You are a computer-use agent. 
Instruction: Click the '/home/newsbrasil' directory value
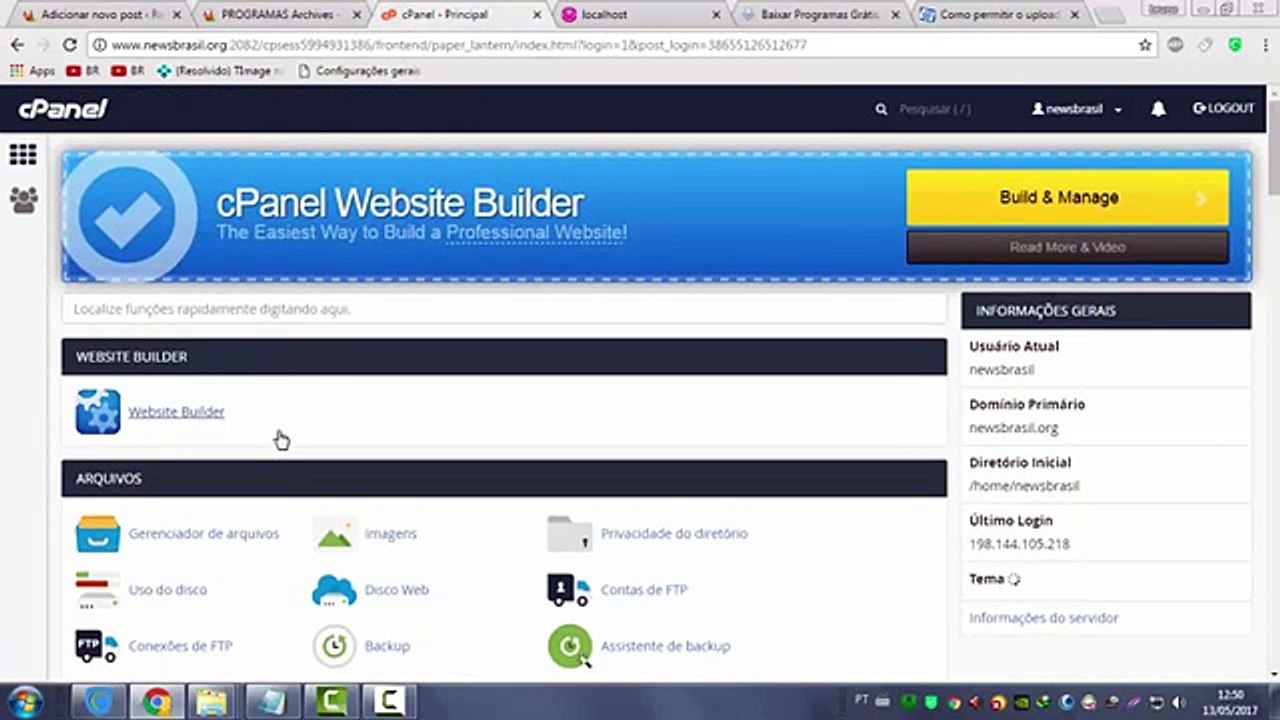pyautogui.click(x=1024, y=486)
